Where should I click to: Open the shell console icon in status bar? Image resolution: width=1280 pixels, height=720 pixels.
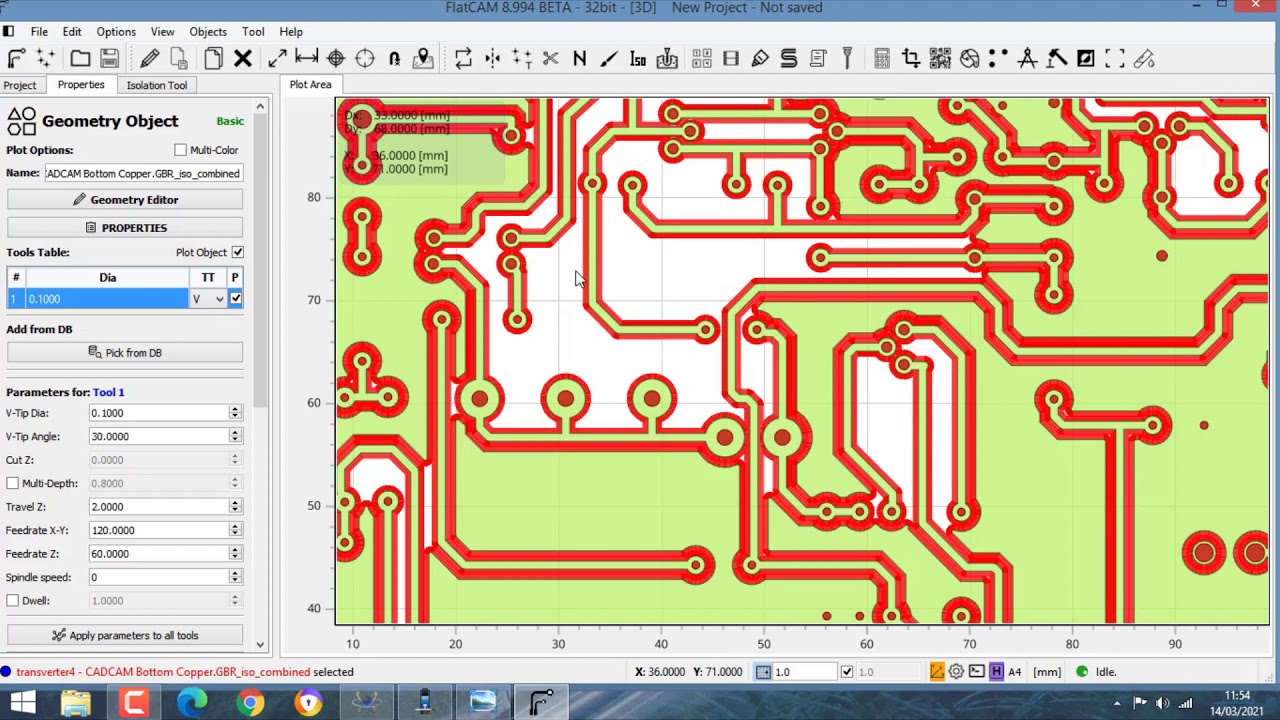[x=976, y=672]
